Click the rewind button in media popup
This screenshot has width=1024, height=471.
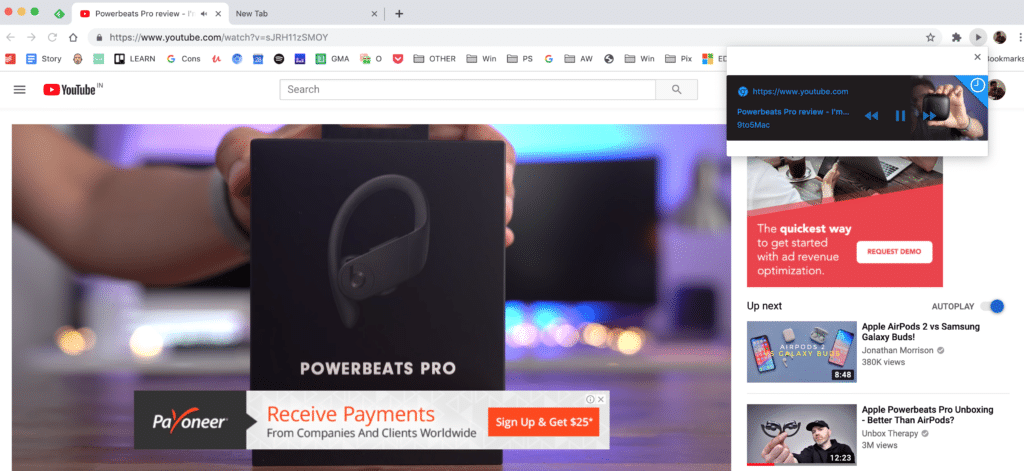click(871, 116)
